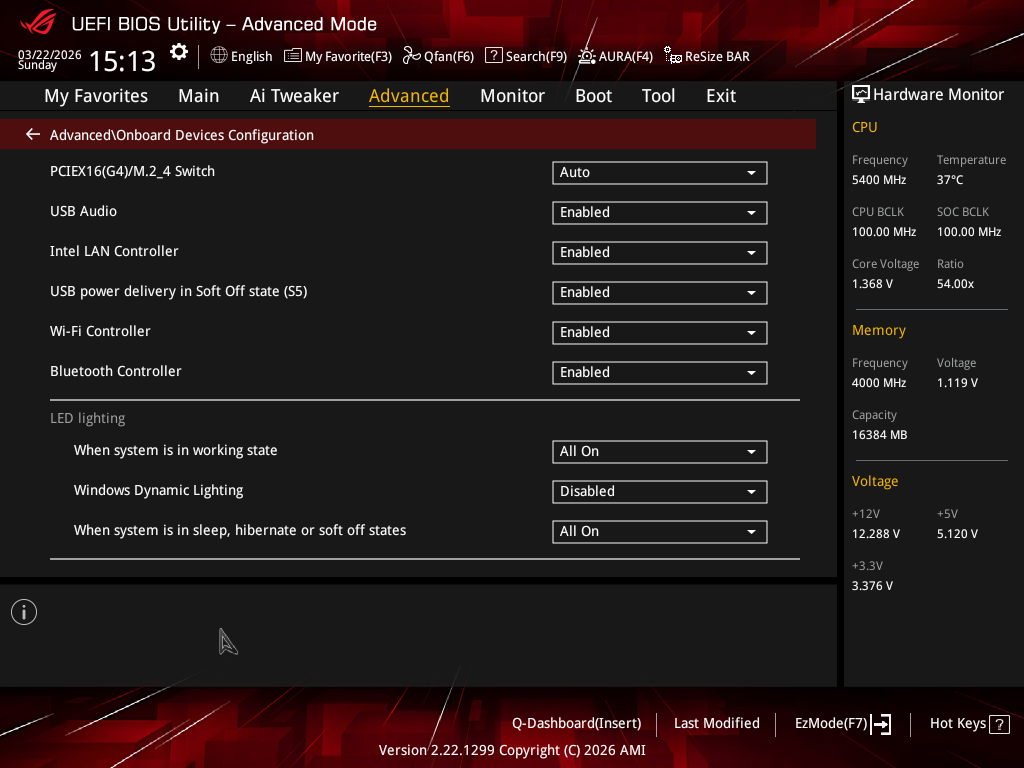Click the 03/22/2026 date
Viewport: 1024px width, 768px height.
click(50, 55)
